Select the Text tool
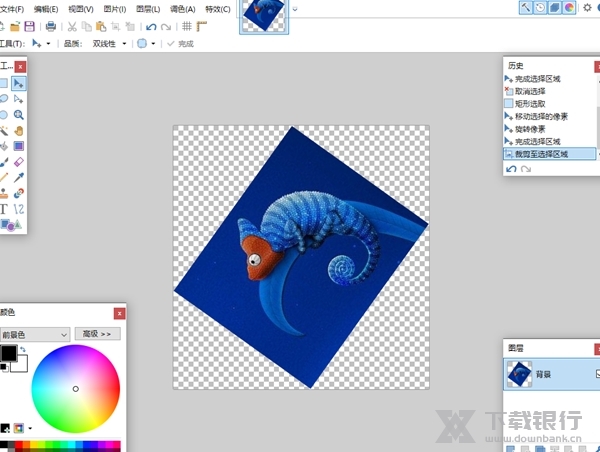This screenshot has height=452, width=600. tap(3, 209)
